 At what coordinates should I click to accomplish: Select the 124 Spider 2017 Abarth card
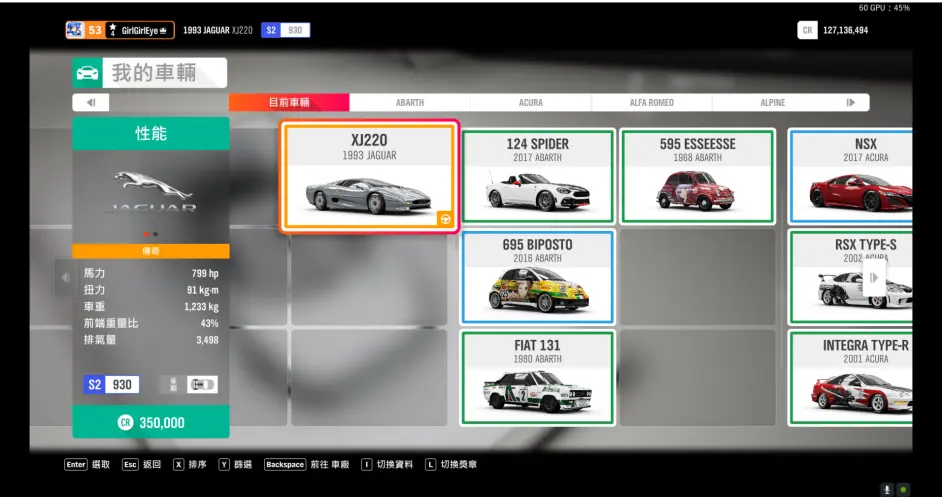click(x=537, y=176)
